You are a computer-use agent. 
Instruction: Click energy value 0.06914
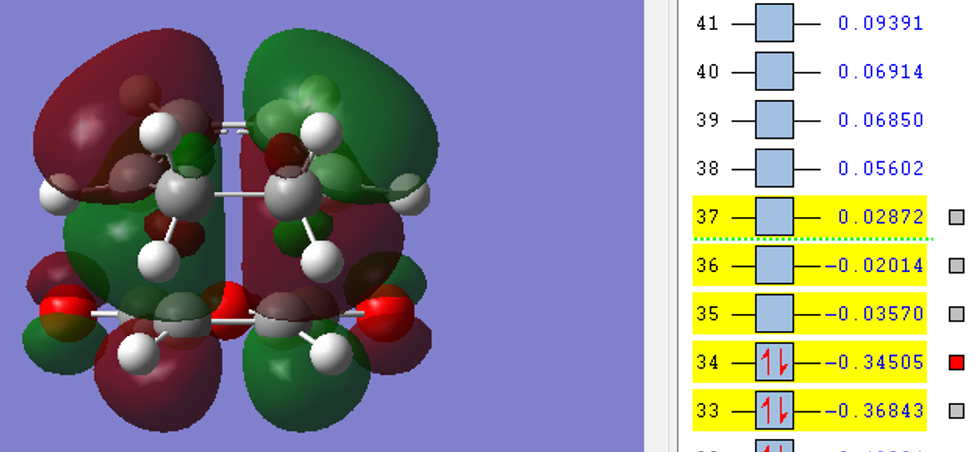[880, 71]
